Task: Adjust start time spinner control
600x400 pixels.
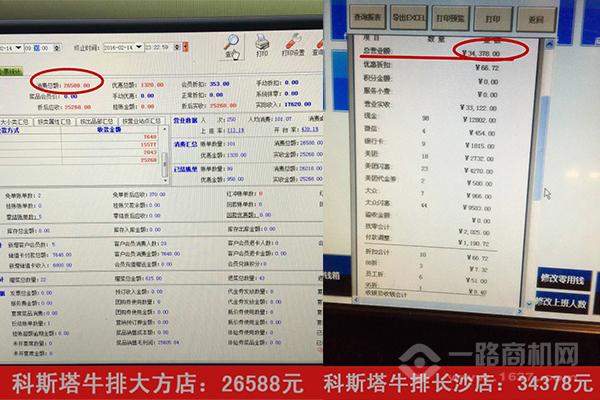Action: [57, 48]
